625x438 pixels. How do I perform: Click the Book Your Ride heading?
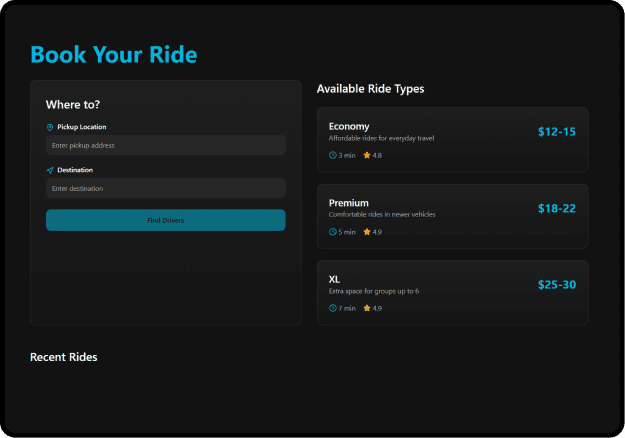[x=113, y=55]
